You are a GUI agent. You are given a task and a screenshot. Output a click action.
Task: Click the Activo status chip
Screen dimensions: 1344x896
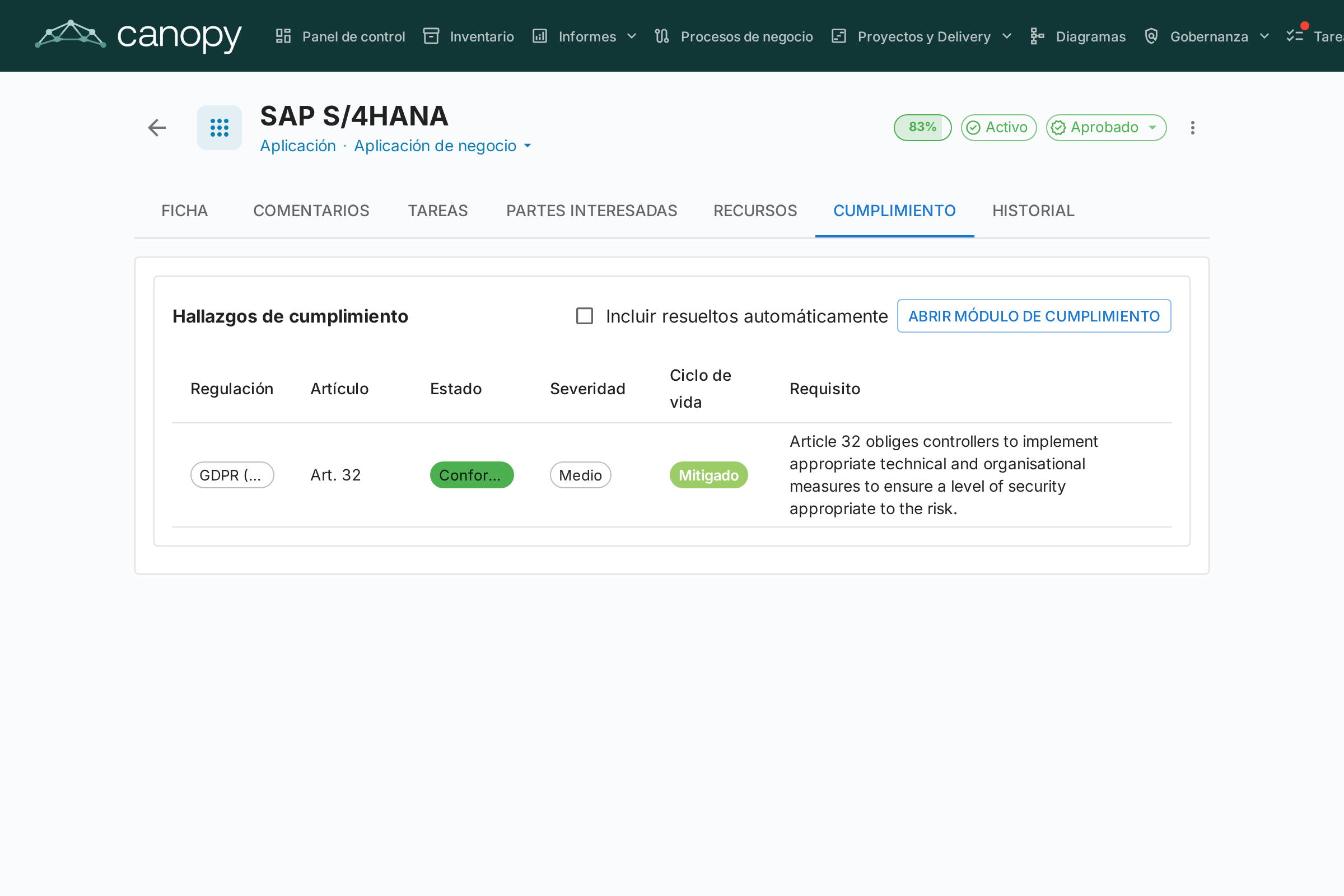[x=998, y=128]
